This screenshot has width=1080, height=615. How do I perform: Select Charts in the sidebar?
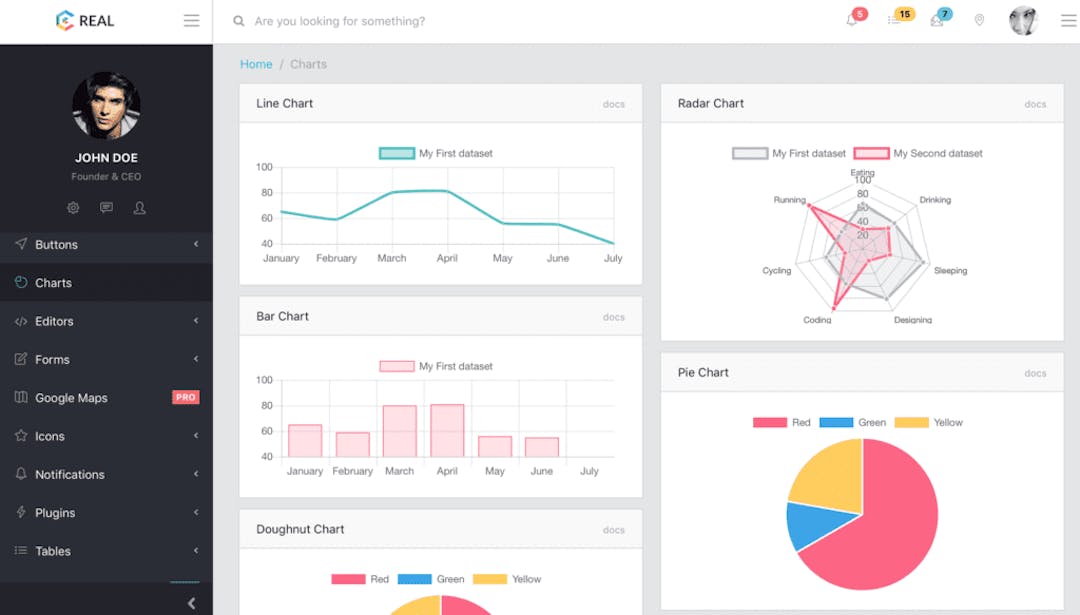point(52,282)
